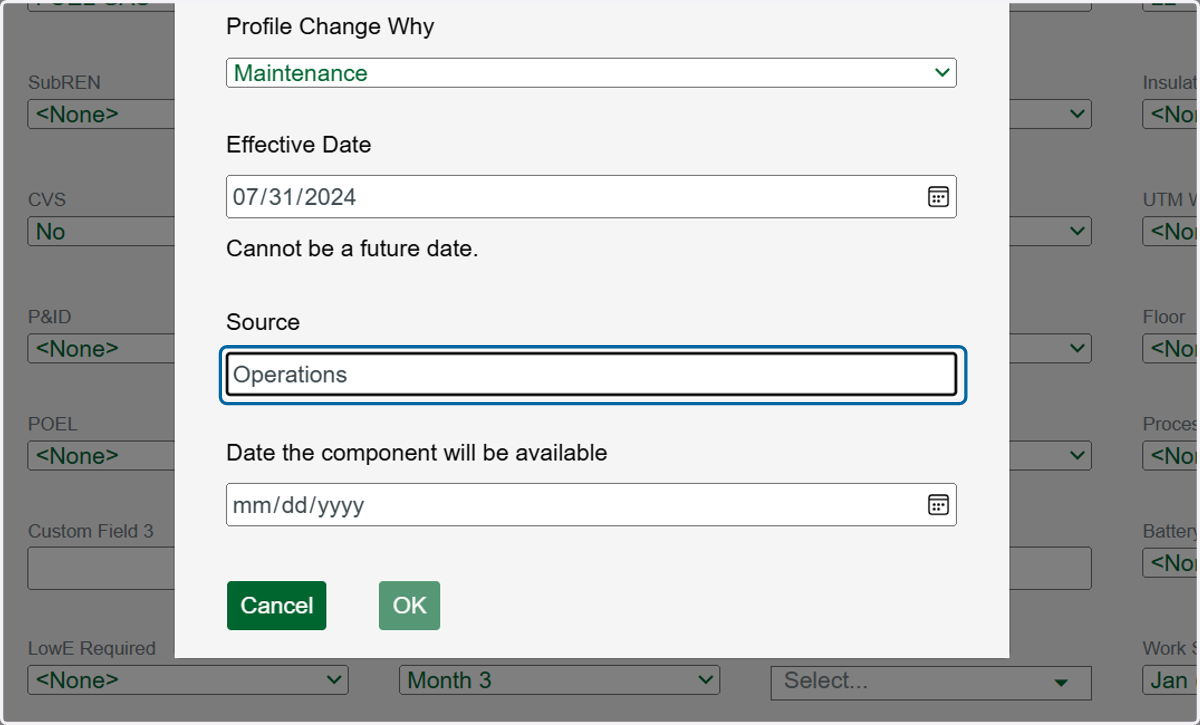Click the 'Profile Change Why' label
Screen dimensions: 1200x725
point(330,26)
